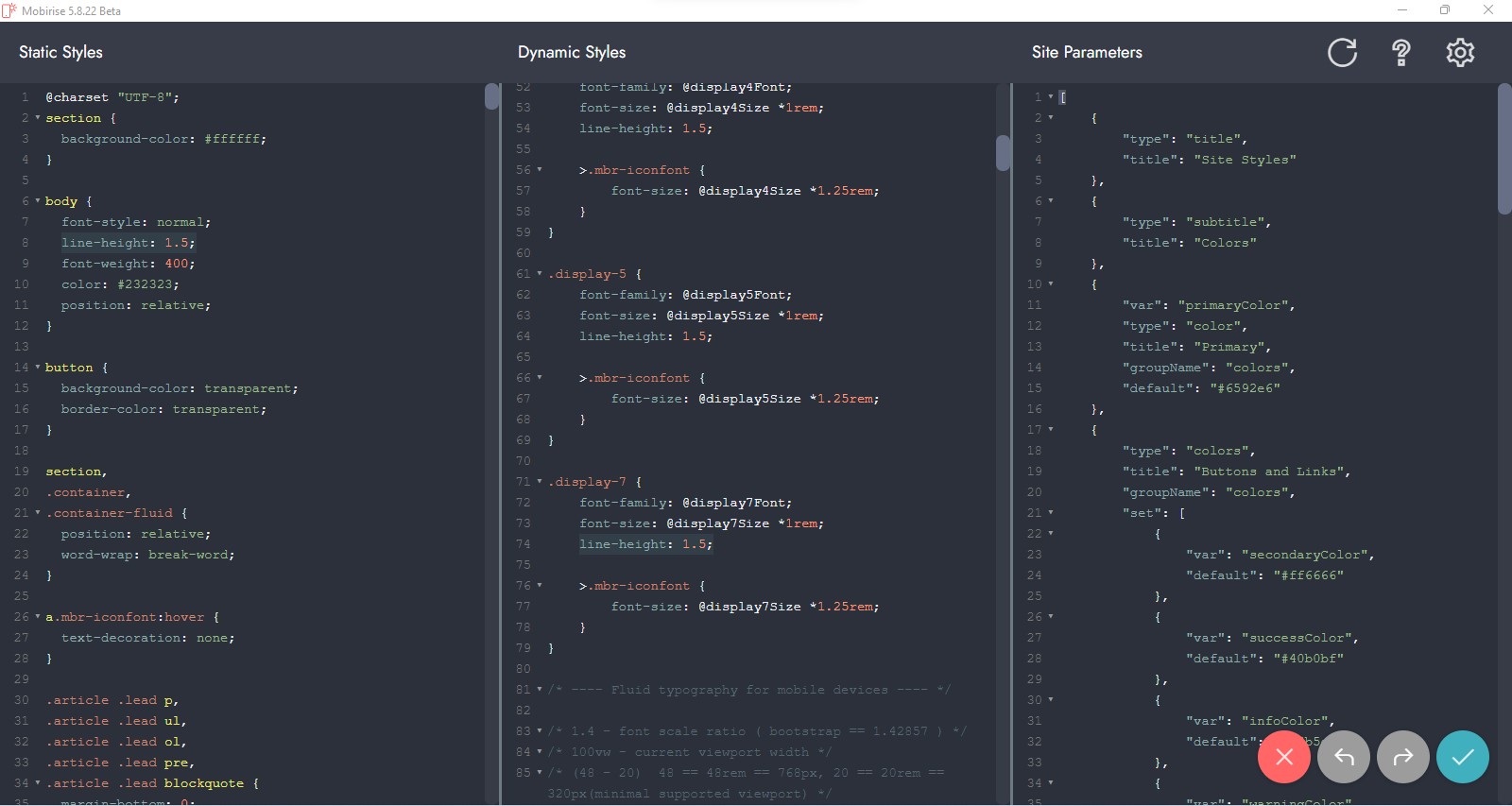Collapse the "set" array fold arrow
This screenshot has width=1512, height=806.
pyautogui.click(x=1050, y=513)
